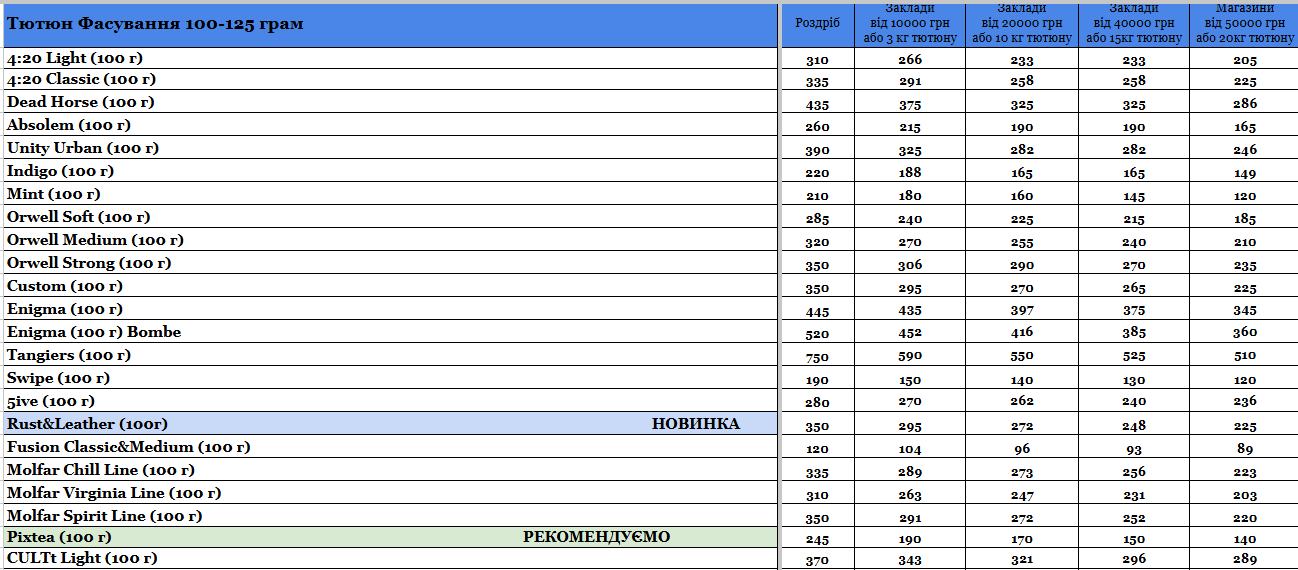Screen dimensions: 1298x570
Task: Select the 'Магазини від 50000 грн' column header
Action: [1245, 24]
